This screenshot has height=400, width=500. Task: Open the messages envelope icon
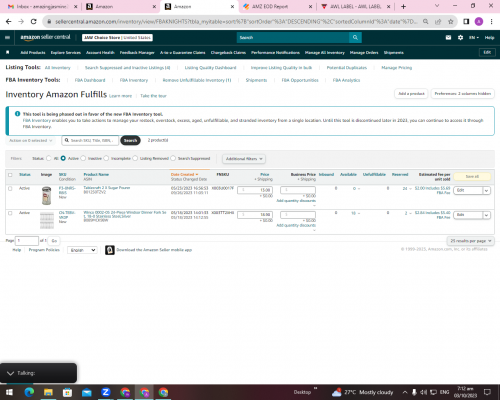point(448,37)
